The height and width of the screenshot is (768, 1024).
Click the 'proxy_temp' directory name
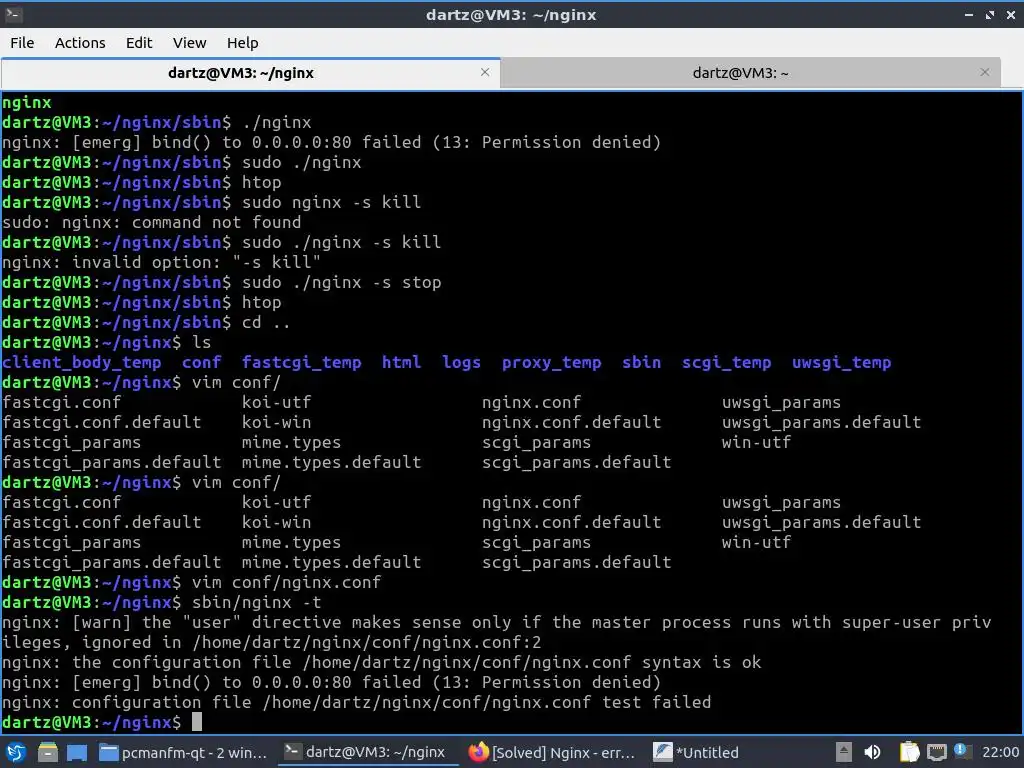pyautogui.click(x=551, y=362)
